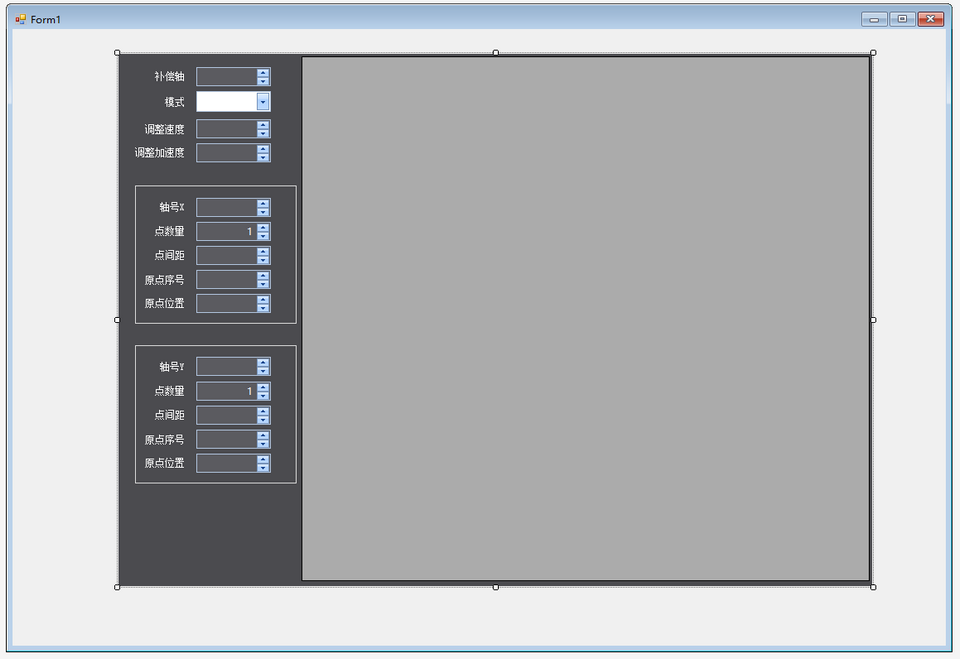Image resolution: width=960 pixels, height=659 pixels.
Task: Click the 调整速度 numeric input field
Action: 227,129
